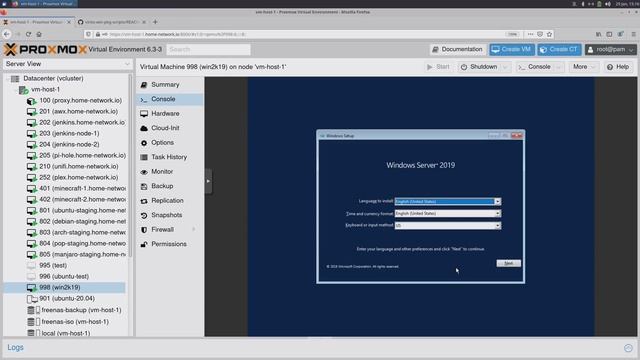
Task: Click the Console toolbar button
Action: pos(535,67)
